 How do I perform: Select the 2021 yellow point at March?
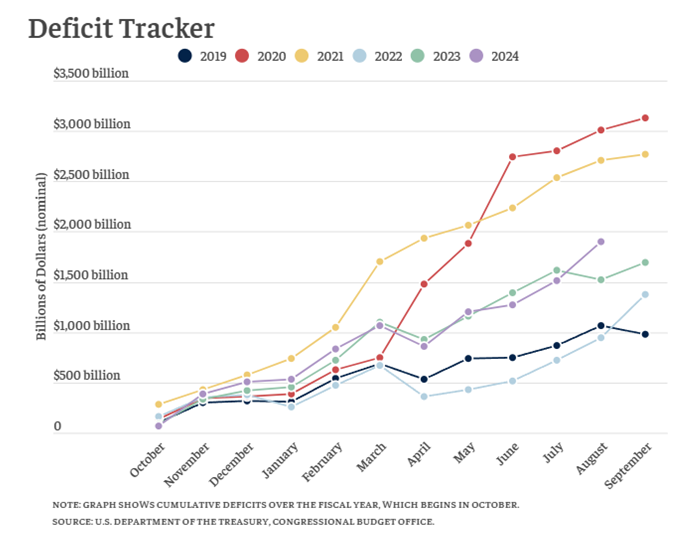[380, 262]
